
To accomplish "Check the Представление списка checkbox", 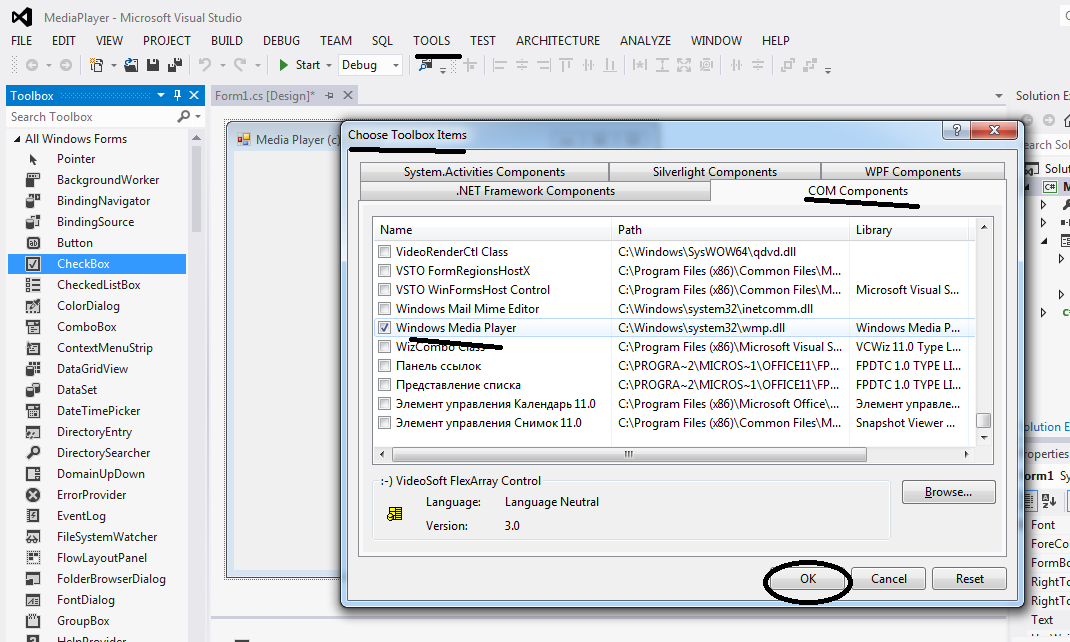I will [385, 385].
